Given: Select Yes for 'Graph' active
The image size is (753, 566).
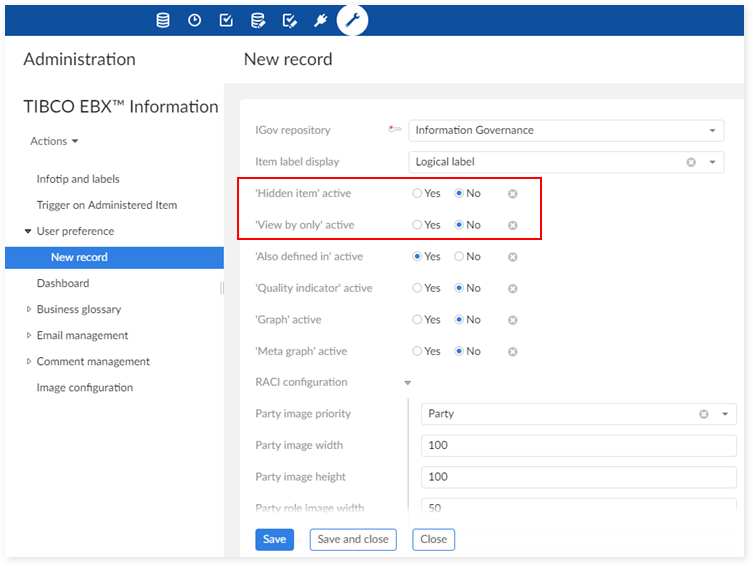Looking at the screenshot, I should pyautogui.click(x=418, y=320).
